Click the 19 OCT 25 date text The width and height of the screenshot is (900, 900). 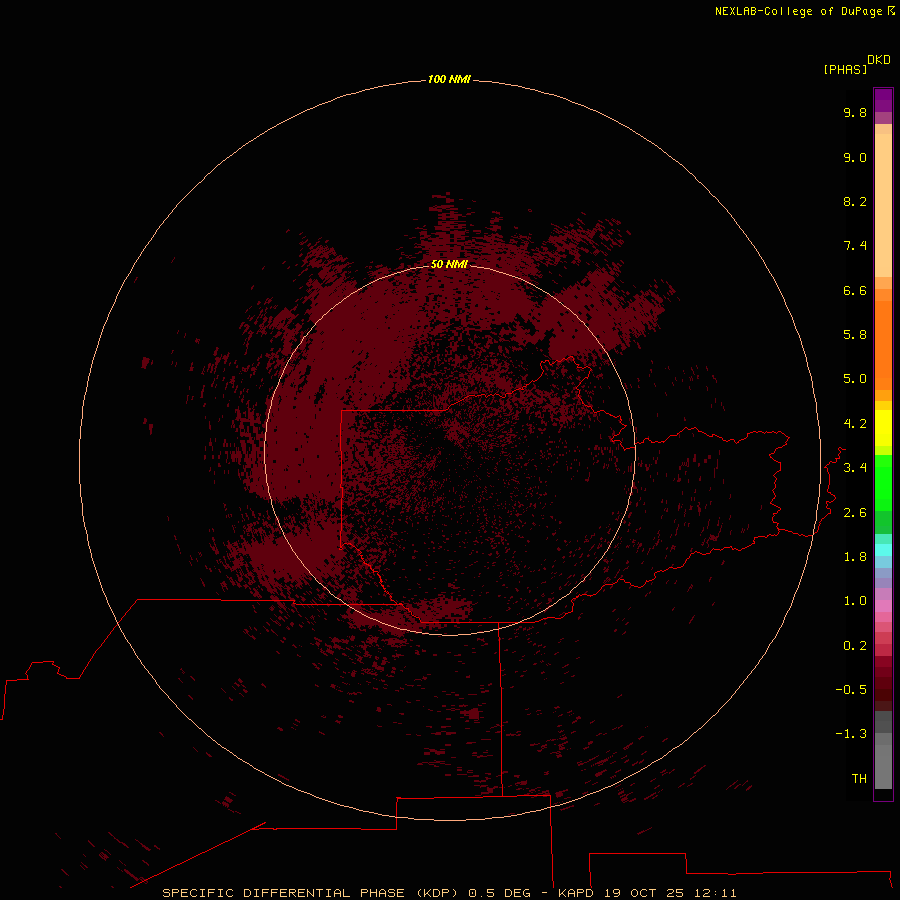tap(644, 893)
